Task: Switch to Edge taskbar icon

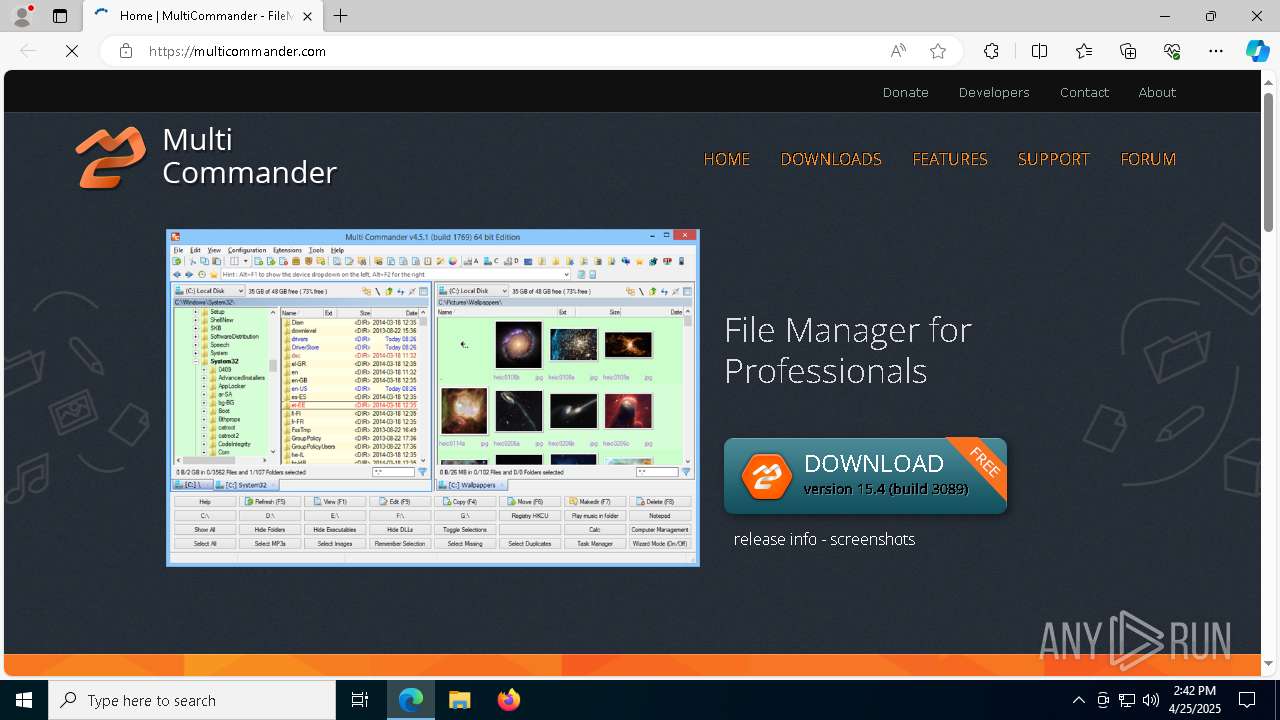Action: (x=411, y=700)
